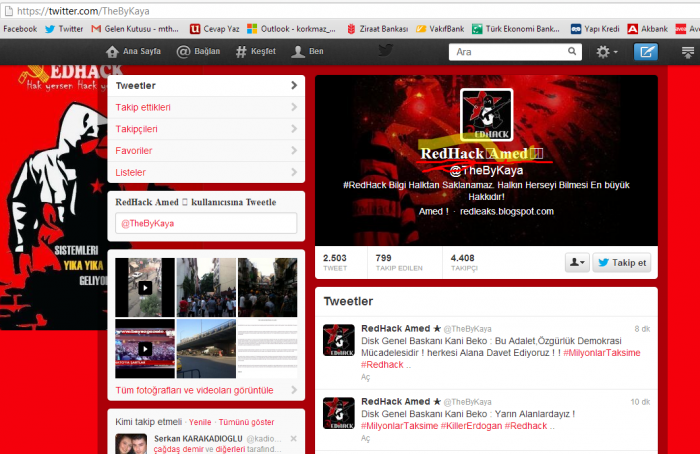
Task: Play the first video thumbnail in media grid
Action: (145, 287)
